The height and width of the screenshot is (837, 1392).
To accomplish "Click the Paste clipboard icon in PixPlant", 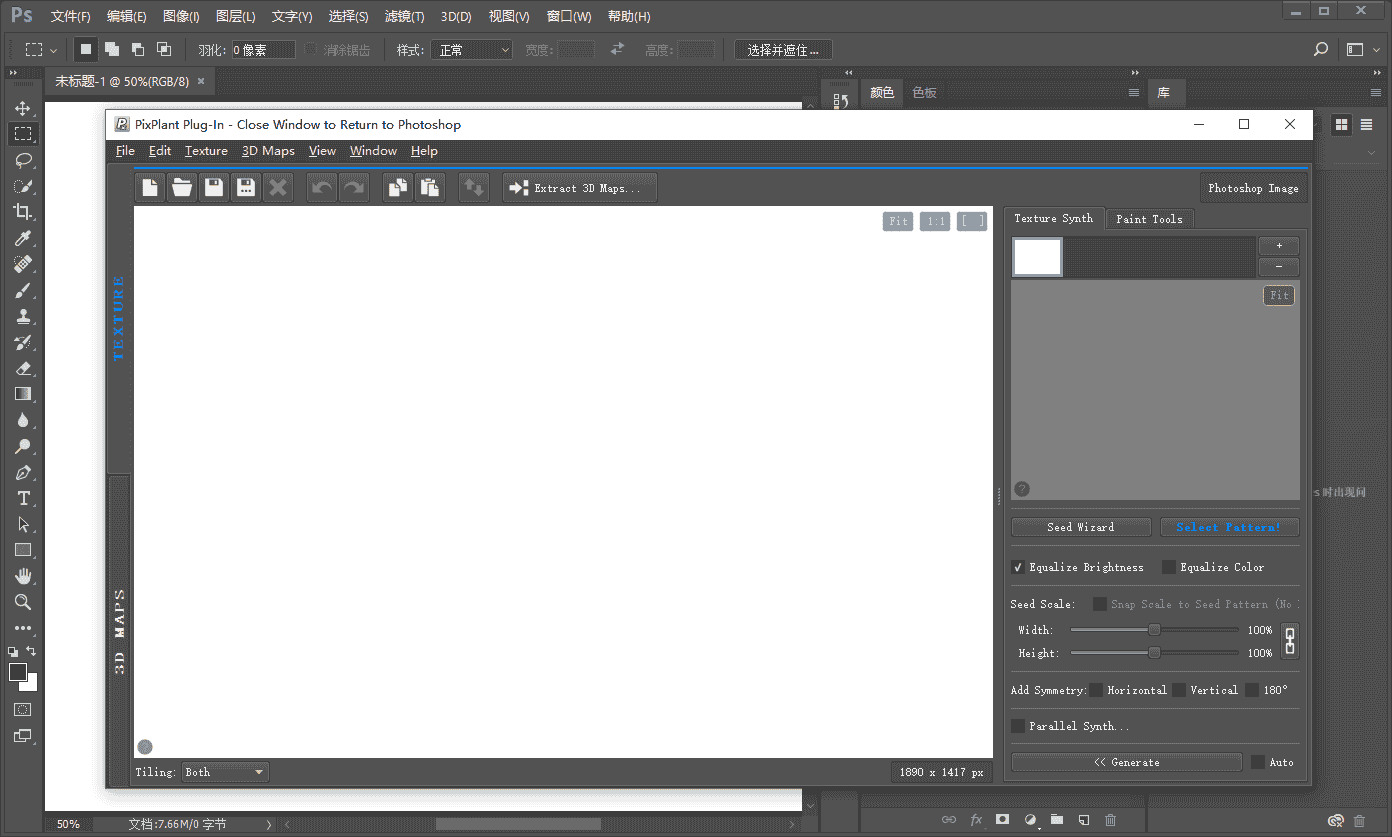I will coord(430,188).
